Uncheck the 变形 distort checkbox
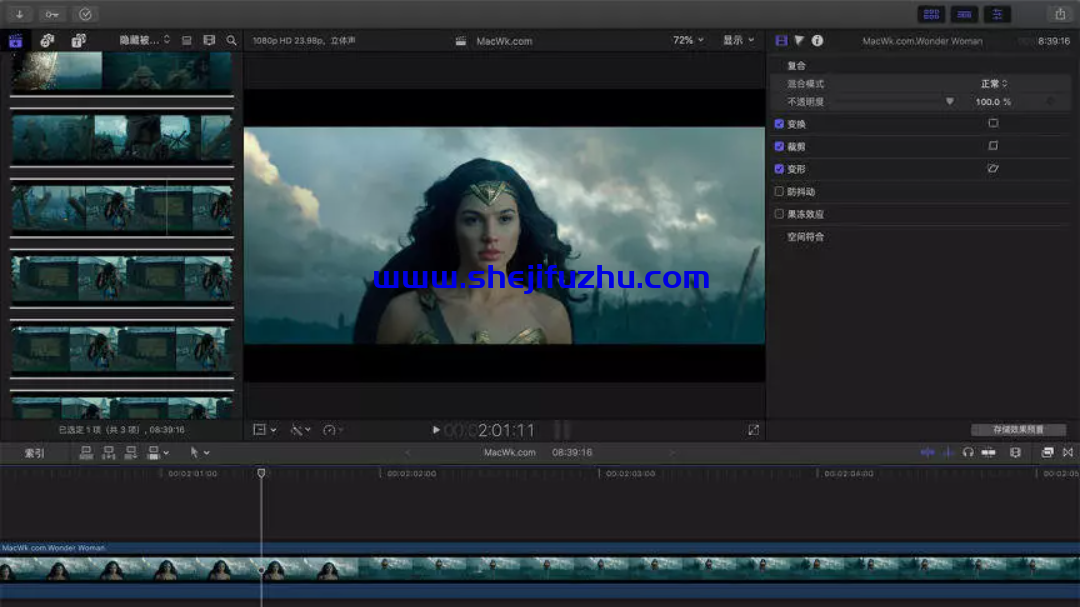The height and width of the screenshot is (607, 1080). (779, 169)
